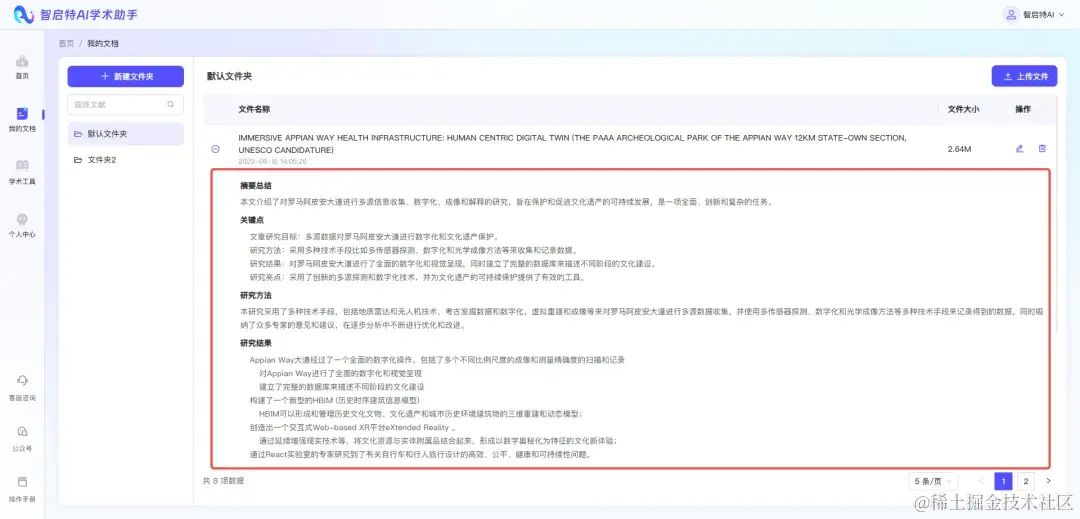The image size is (1080, 519).
Task: Focus the 查找文献 search field
Action: point(125,105)
